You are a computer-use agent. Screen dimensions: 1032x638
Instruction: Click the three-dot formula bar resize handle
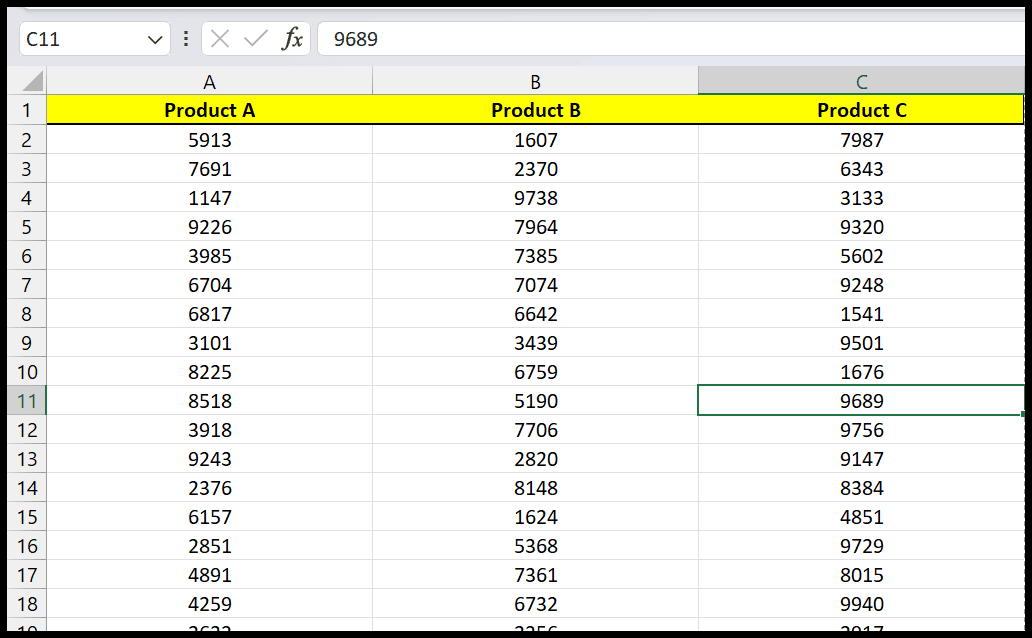tap(186, 39)
